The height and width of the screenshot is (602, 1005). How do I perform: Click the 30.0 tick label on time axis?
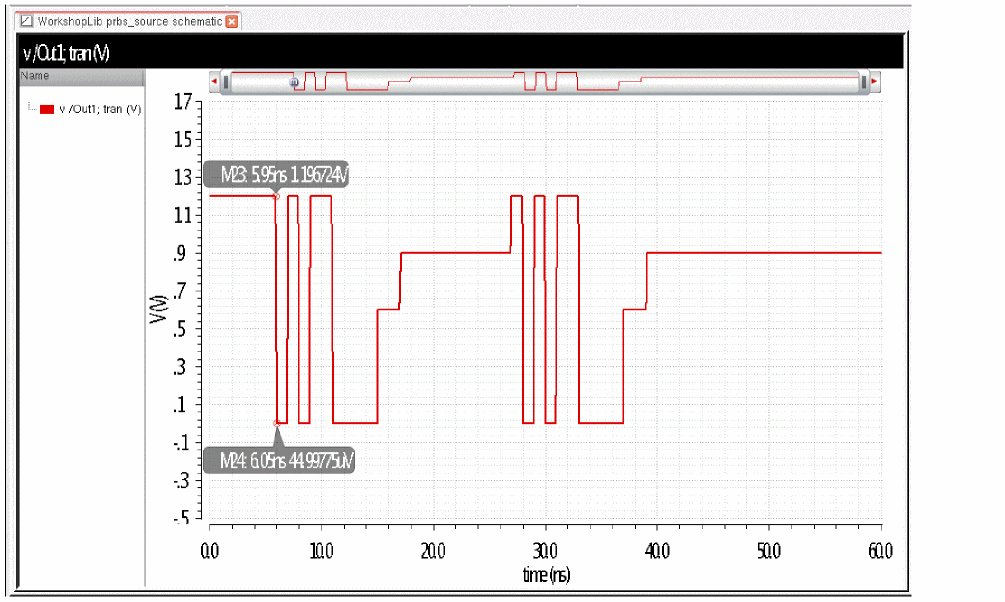545,550
